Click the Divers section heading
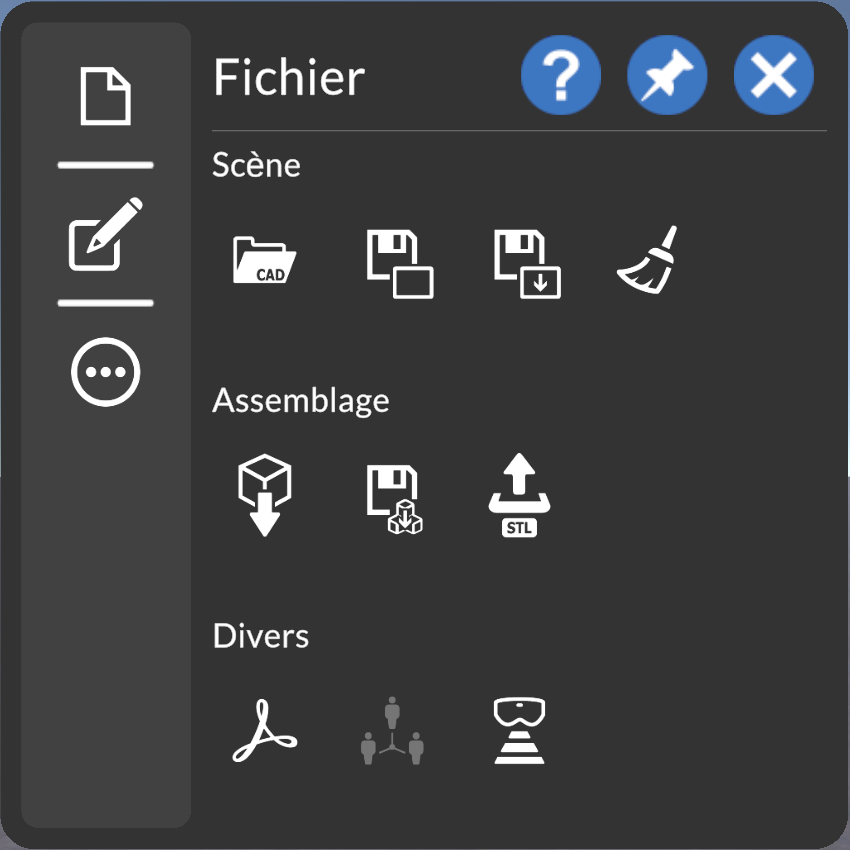Image resolution: width=850 pixels, height=850 pixels. coord(261,636)
